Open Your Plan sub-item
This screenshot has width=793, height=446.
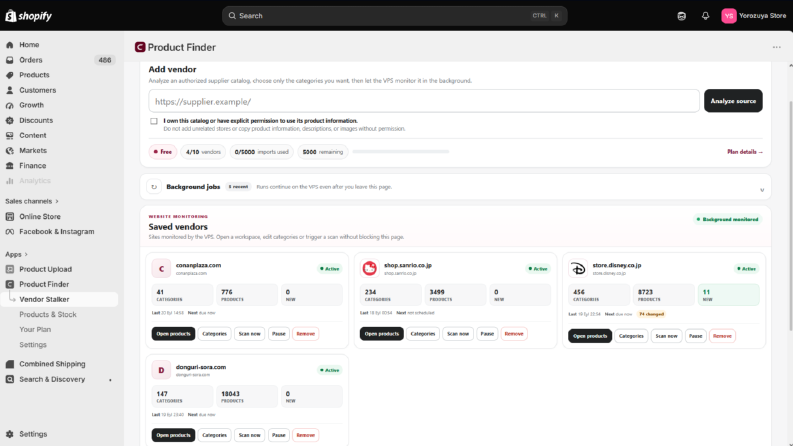[35, 329]
